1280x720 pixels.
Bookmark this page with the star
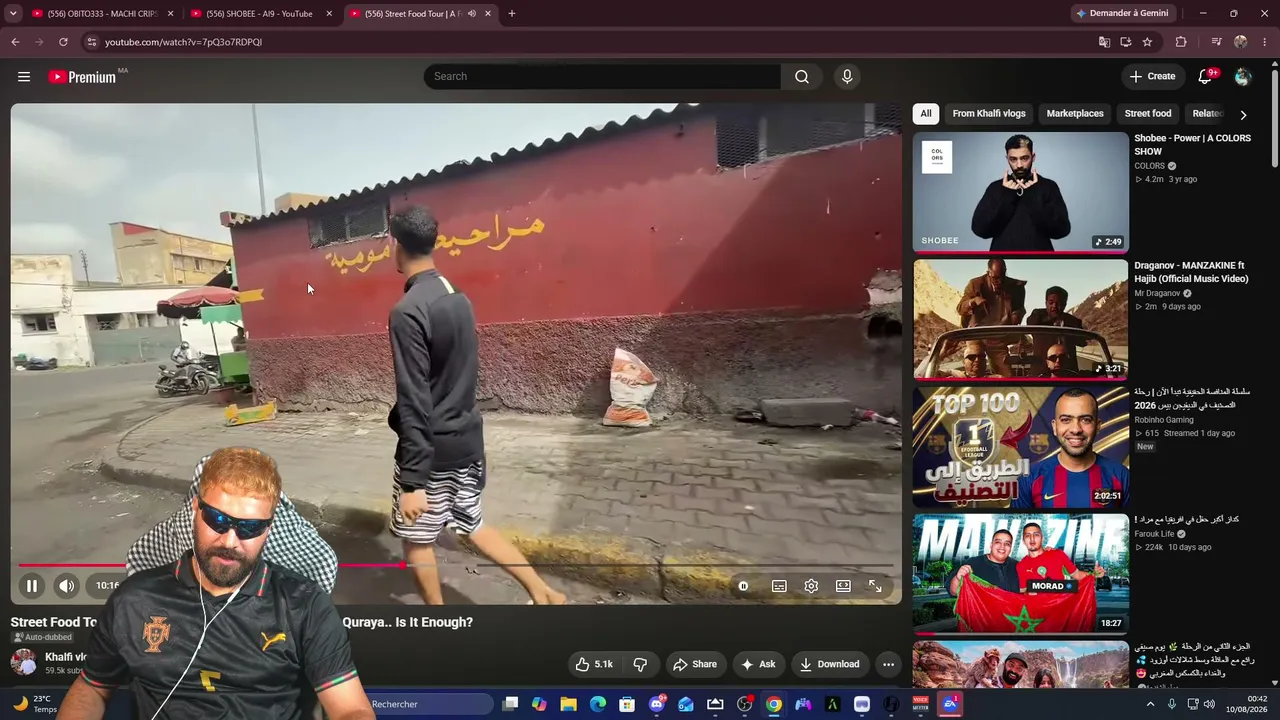[1147, 42]
